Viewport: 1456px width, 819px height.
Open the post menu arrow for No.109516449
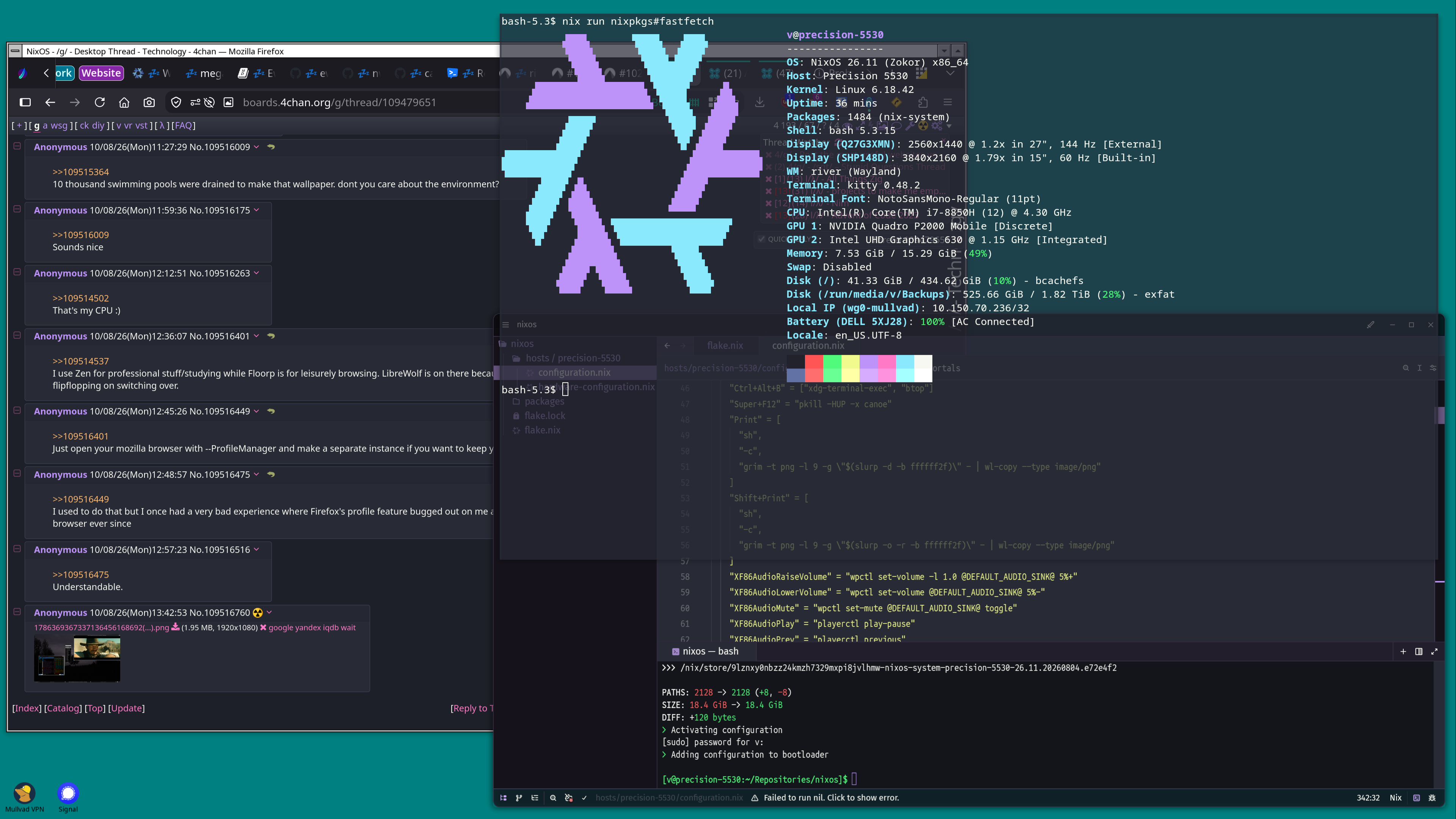click(257, 411)
